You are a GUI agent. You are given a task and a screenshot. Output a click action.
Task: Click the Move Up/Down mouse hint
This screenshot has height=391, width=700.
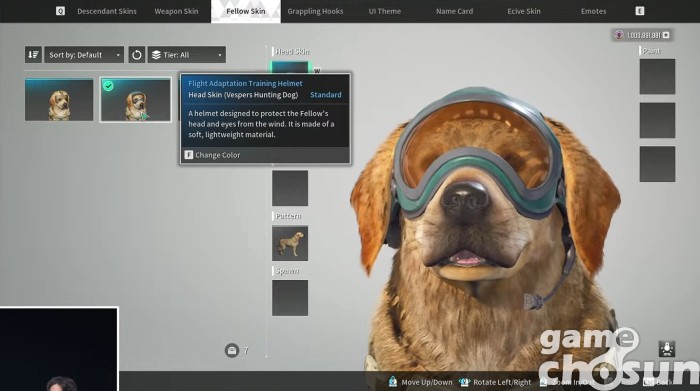point(421,382)
